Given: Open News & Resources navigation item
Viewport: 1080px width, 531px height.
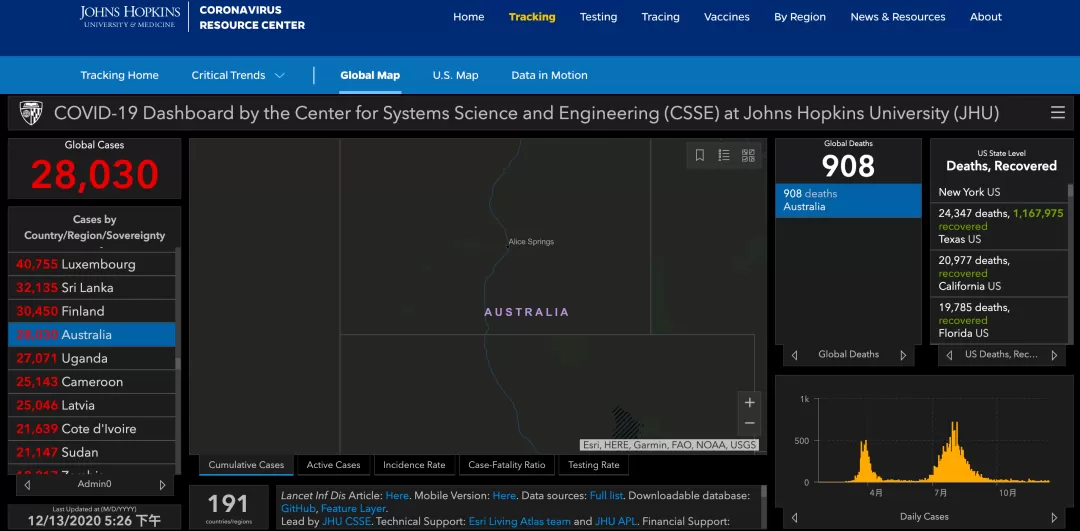Looking at the screenshot, I should pyautogui.click(x=897, y=17).
